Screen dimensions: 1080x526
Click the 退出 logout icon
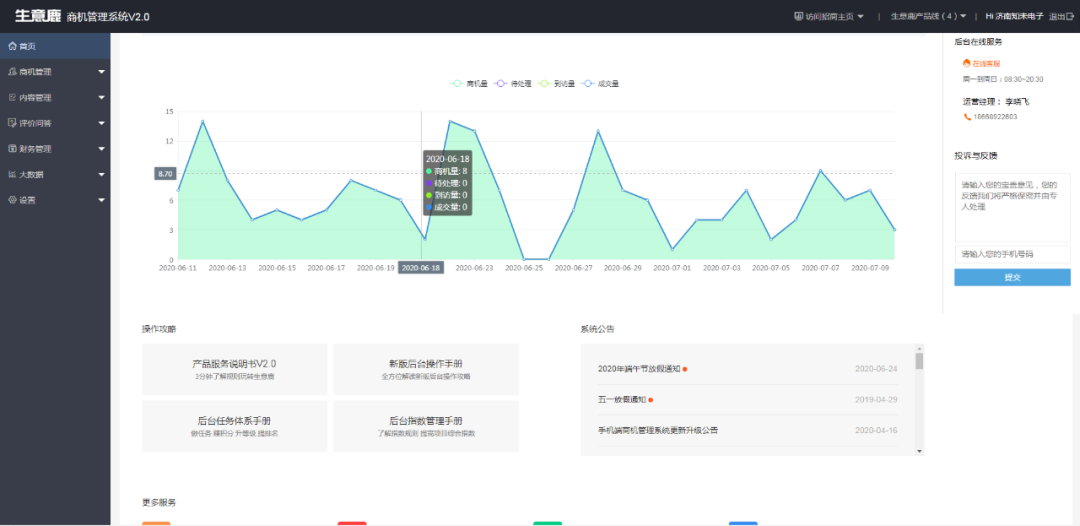1071,16
